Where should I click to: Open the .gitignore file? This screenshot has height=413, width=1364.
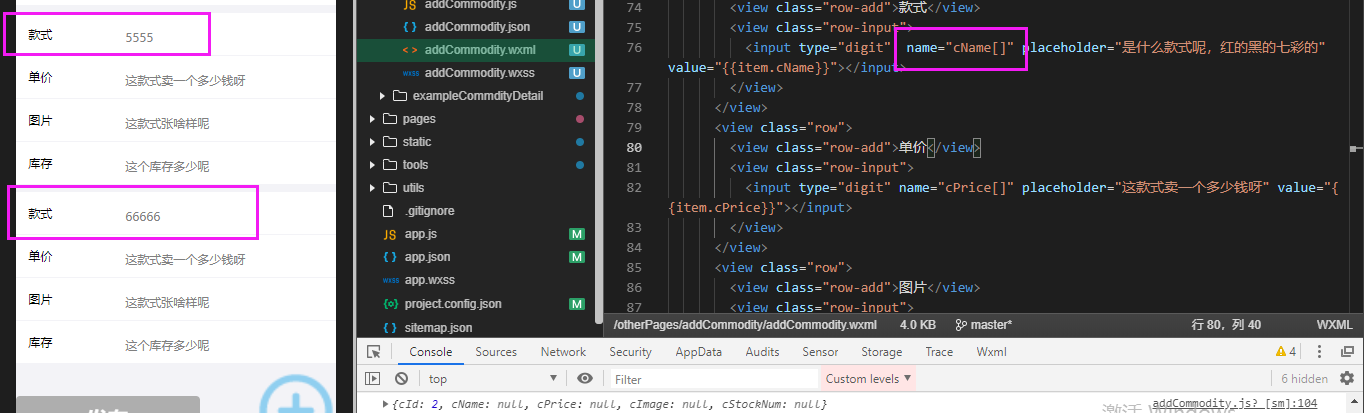click(429, 211)
